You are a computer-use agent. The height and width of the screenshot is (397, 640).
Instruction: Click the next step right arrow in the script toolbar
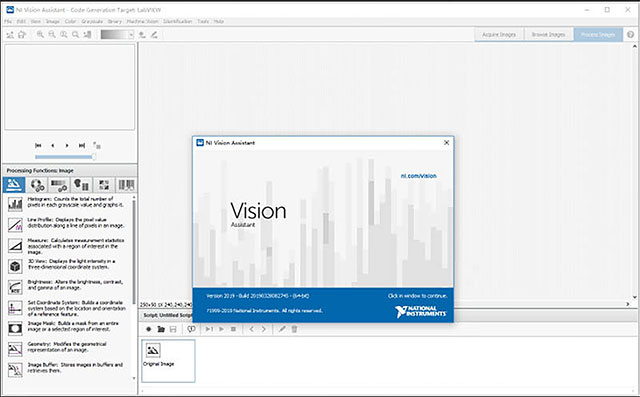[264, 329]
